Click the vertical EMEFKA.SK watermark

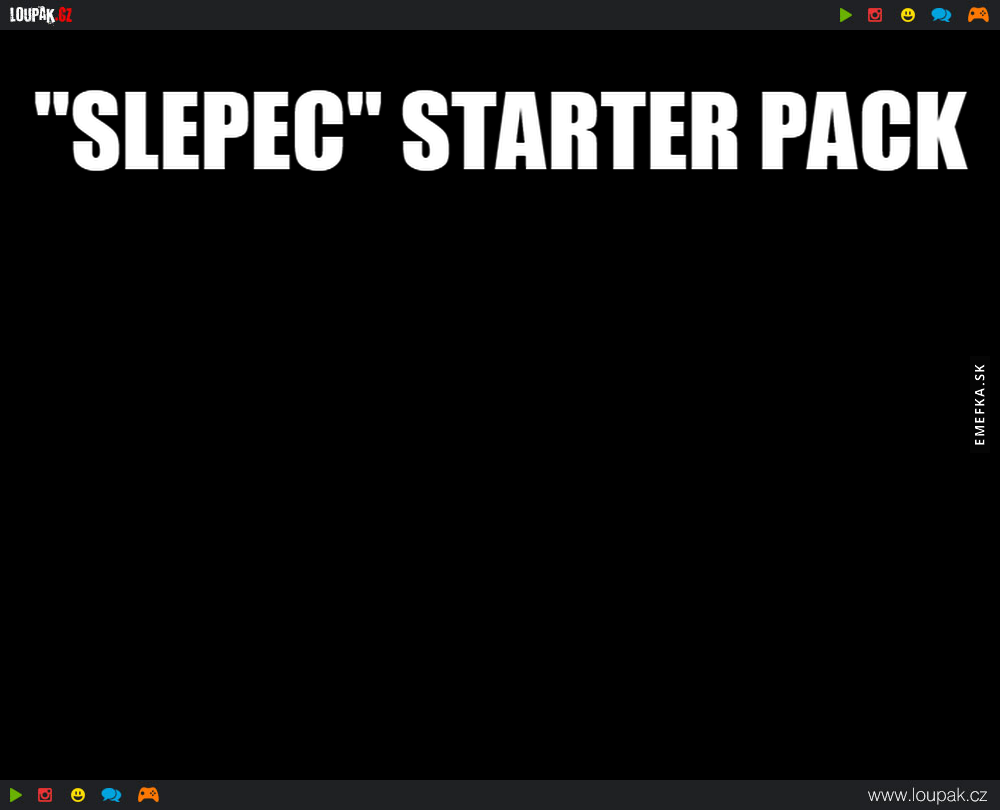coord(979,404)
